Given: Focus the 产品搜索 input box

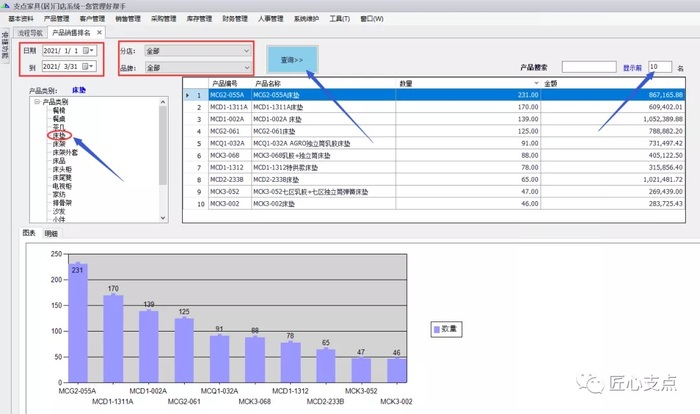Looking at the screenshot, I should (589, 67).
